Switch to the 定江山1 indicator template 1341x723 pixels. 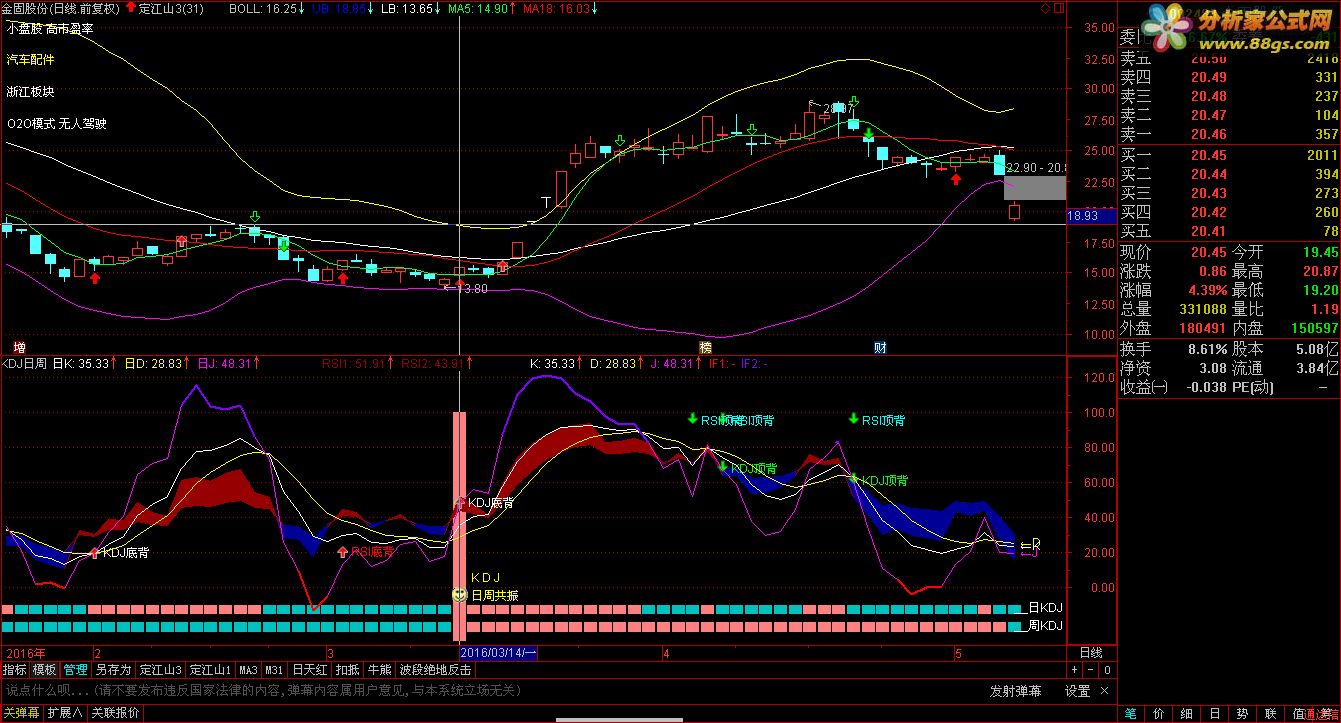[211, 670]
